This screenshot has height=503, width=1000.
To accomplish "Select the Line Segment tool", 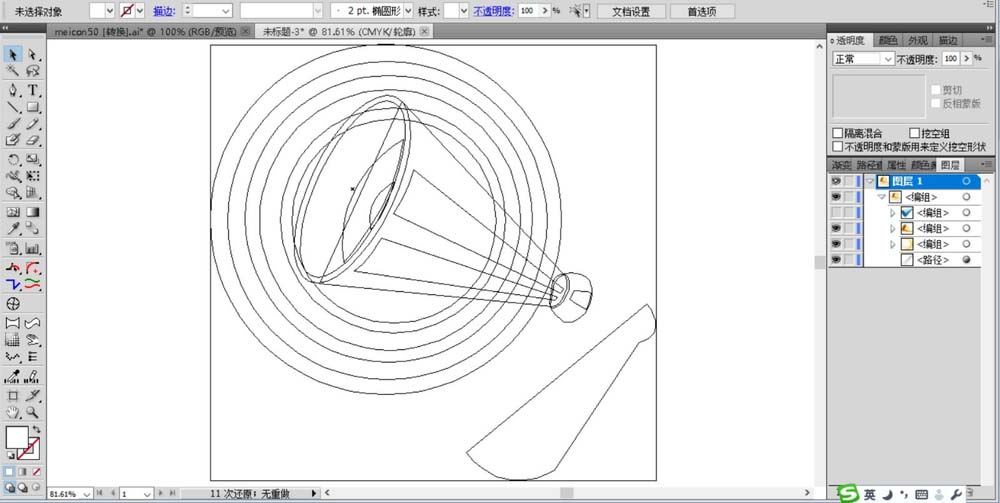I will click(x=13, y=107).
